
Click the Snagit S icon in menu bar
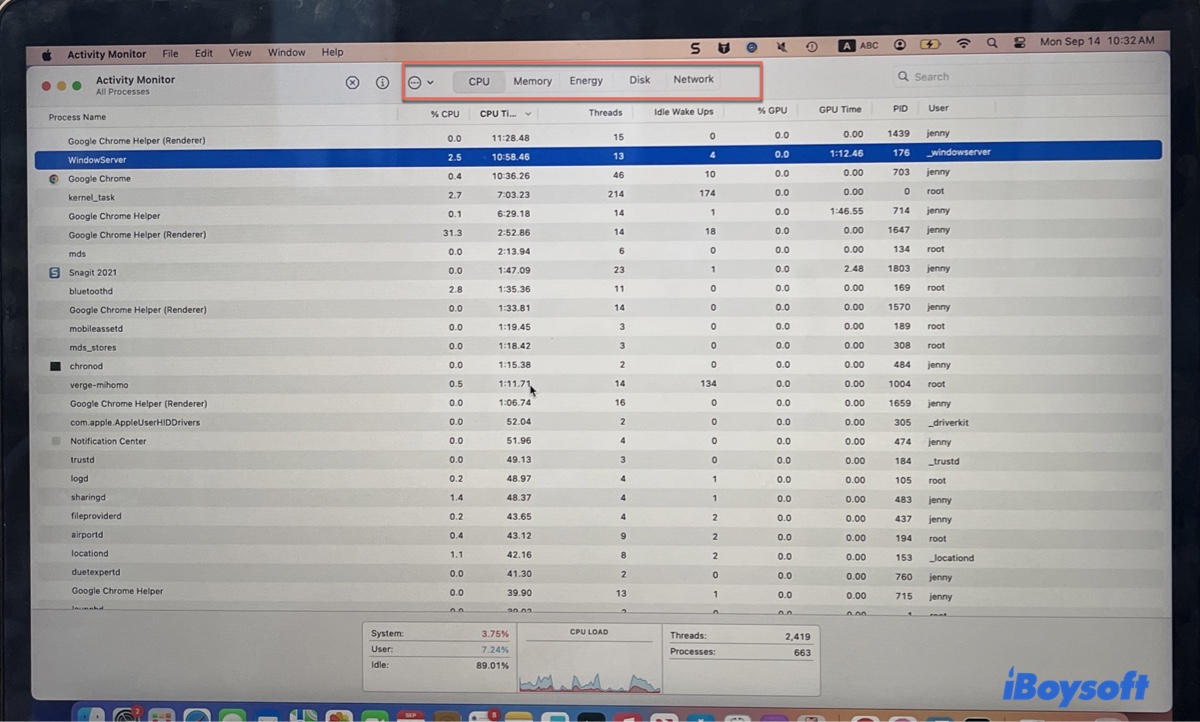click(695, 47)
